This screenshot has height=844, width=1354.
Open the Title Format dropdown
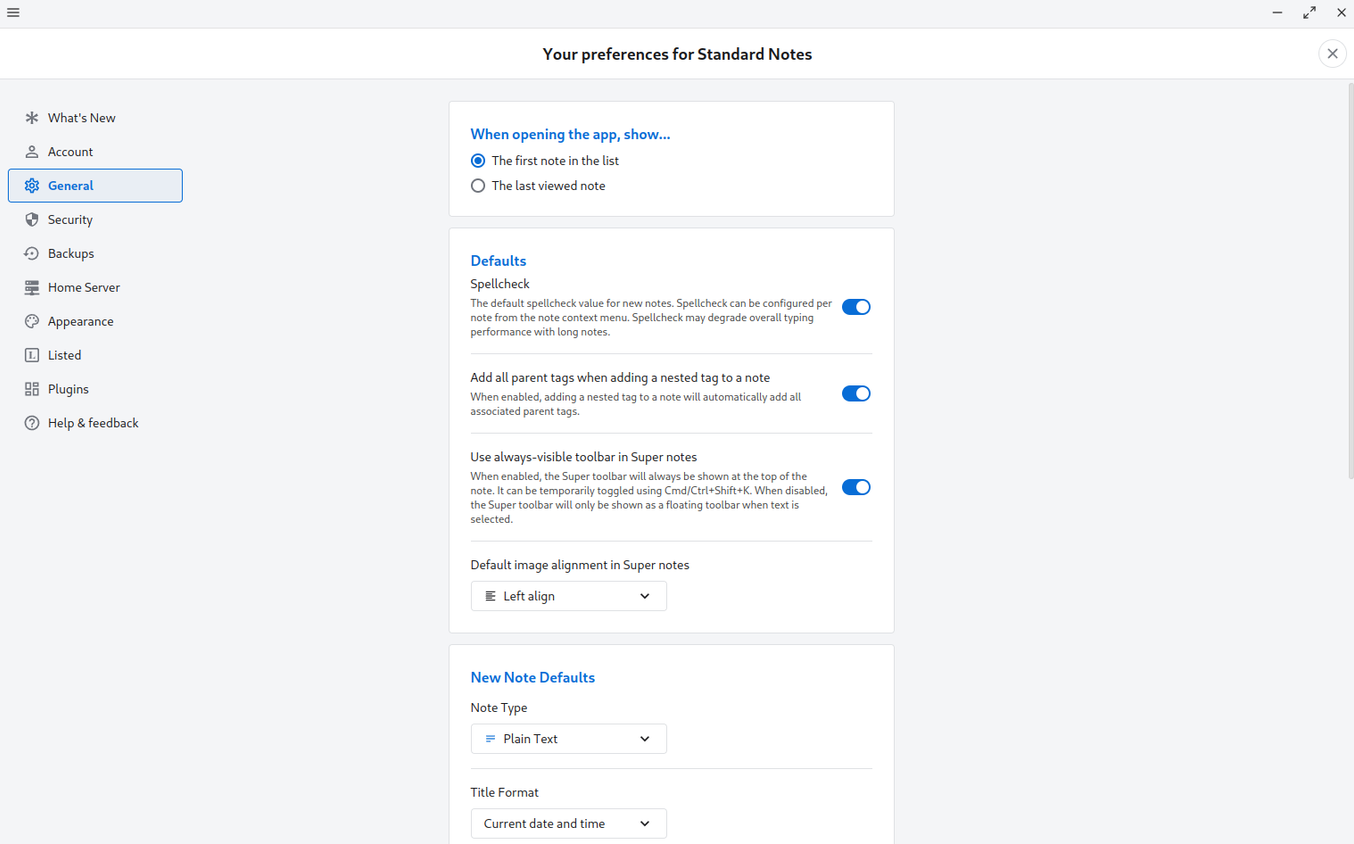click(568, 824)
